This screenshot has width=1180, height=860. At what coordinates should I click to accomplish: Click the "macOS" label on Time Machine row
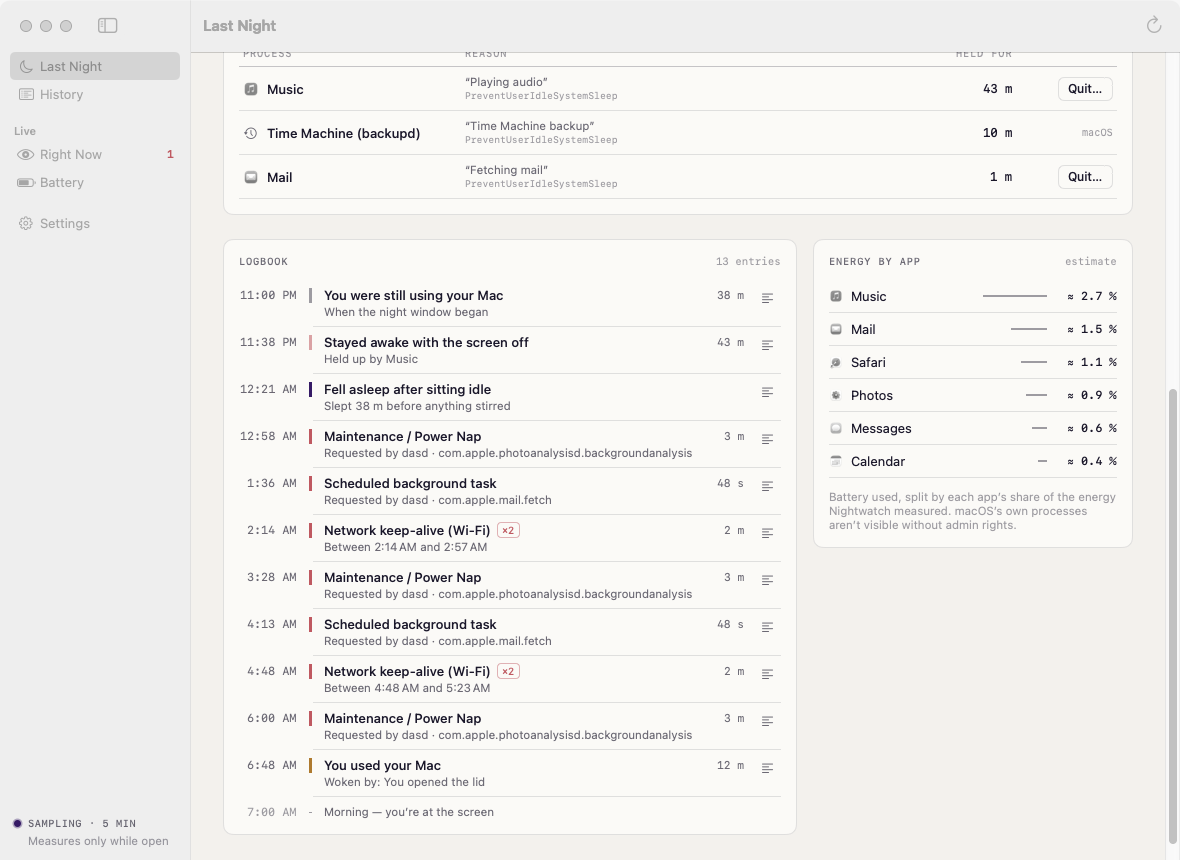(1096, 132)
